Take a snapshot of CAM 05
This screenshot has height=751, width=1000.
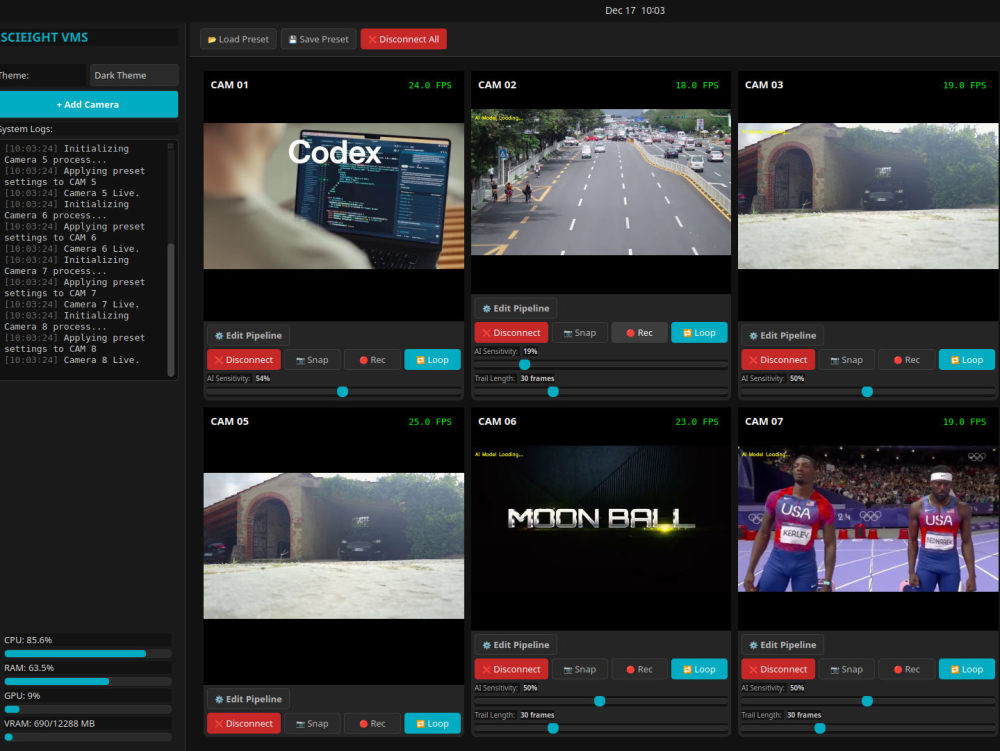[312, 724]
